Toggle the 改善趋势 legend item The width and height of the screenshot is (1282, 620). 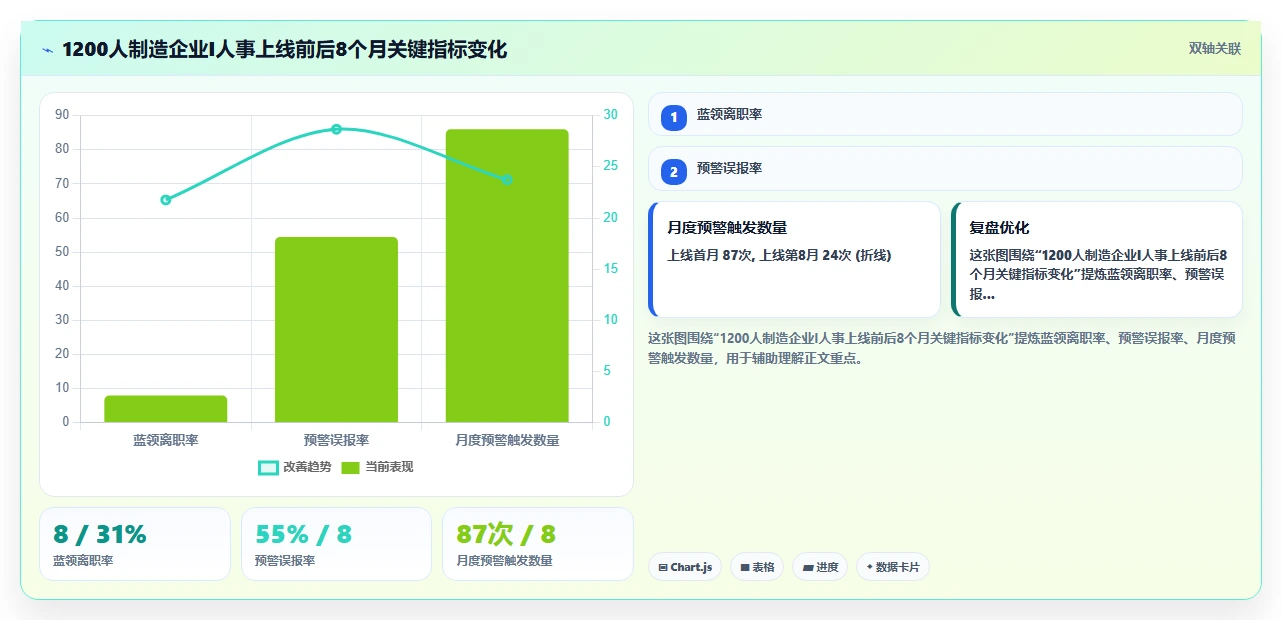point(296,467)
